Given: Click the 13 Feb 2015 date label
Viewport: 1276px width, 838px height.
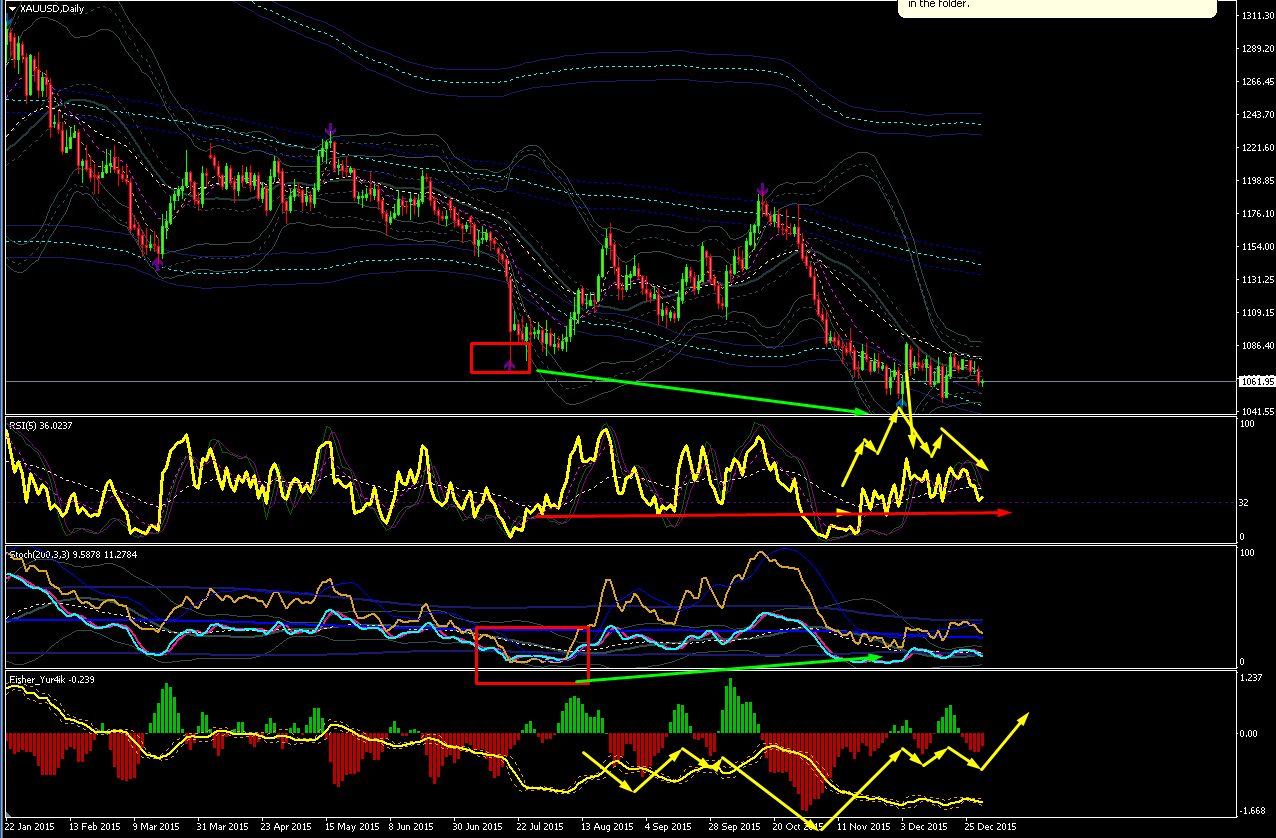Looking at the screenshot, I should 95,827.
